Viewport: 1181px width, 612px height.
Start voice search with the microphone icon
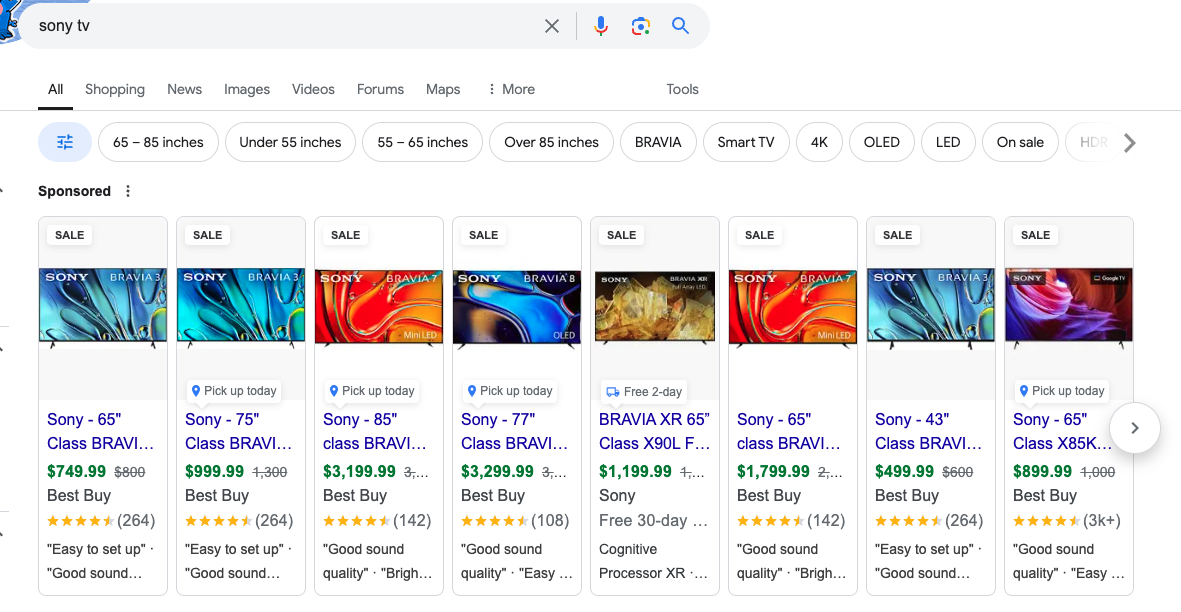coord(600,26)
